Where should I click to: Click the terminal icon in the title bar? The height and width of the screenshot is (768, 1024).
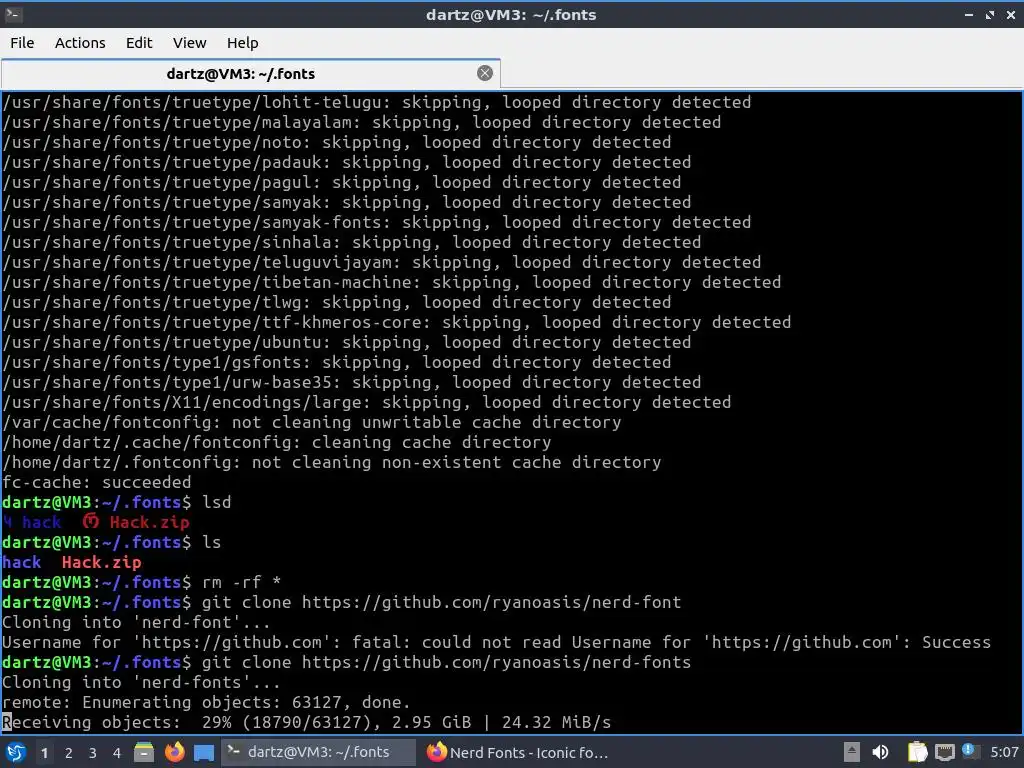13,14
